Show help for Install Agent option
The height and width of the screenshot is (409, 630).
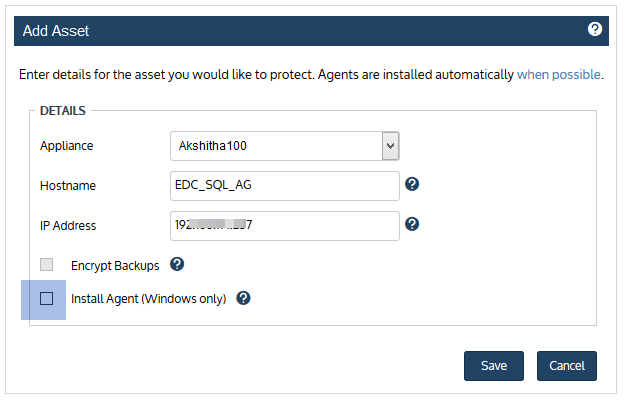tap(243, 298)
